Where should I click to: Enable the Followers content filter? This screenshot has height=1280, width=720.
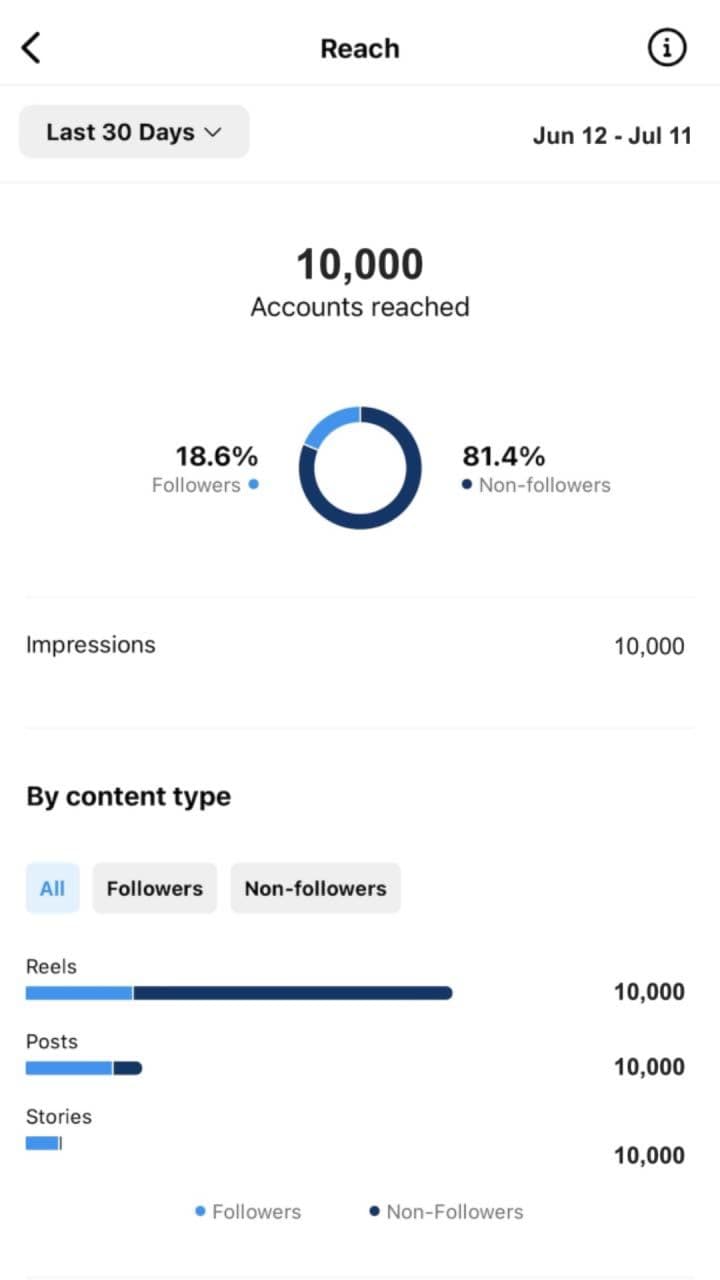(x=154, y=888)
